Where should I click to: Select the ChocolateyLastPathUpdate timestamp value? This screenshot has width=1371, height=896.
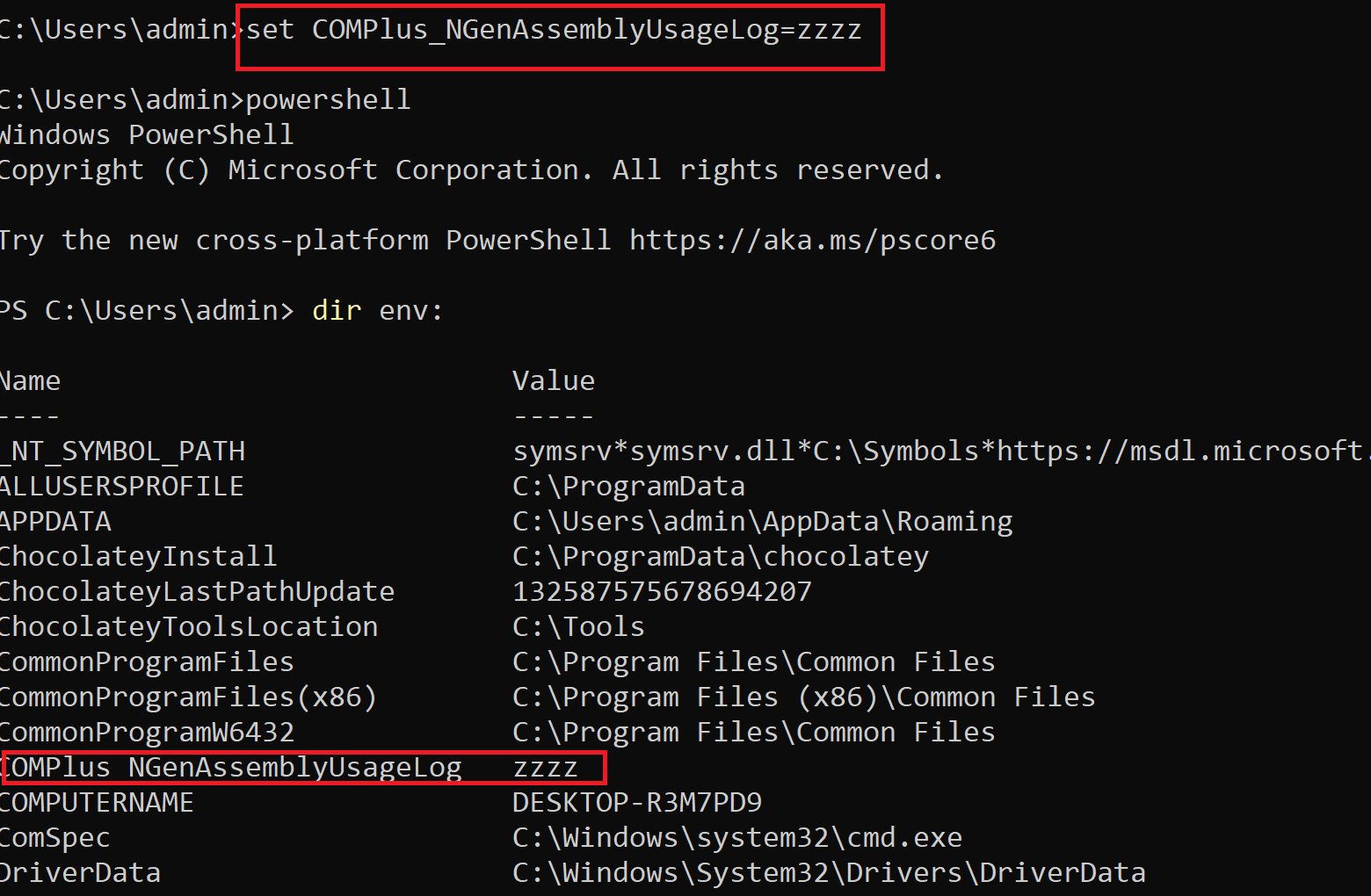click(662, 591)
